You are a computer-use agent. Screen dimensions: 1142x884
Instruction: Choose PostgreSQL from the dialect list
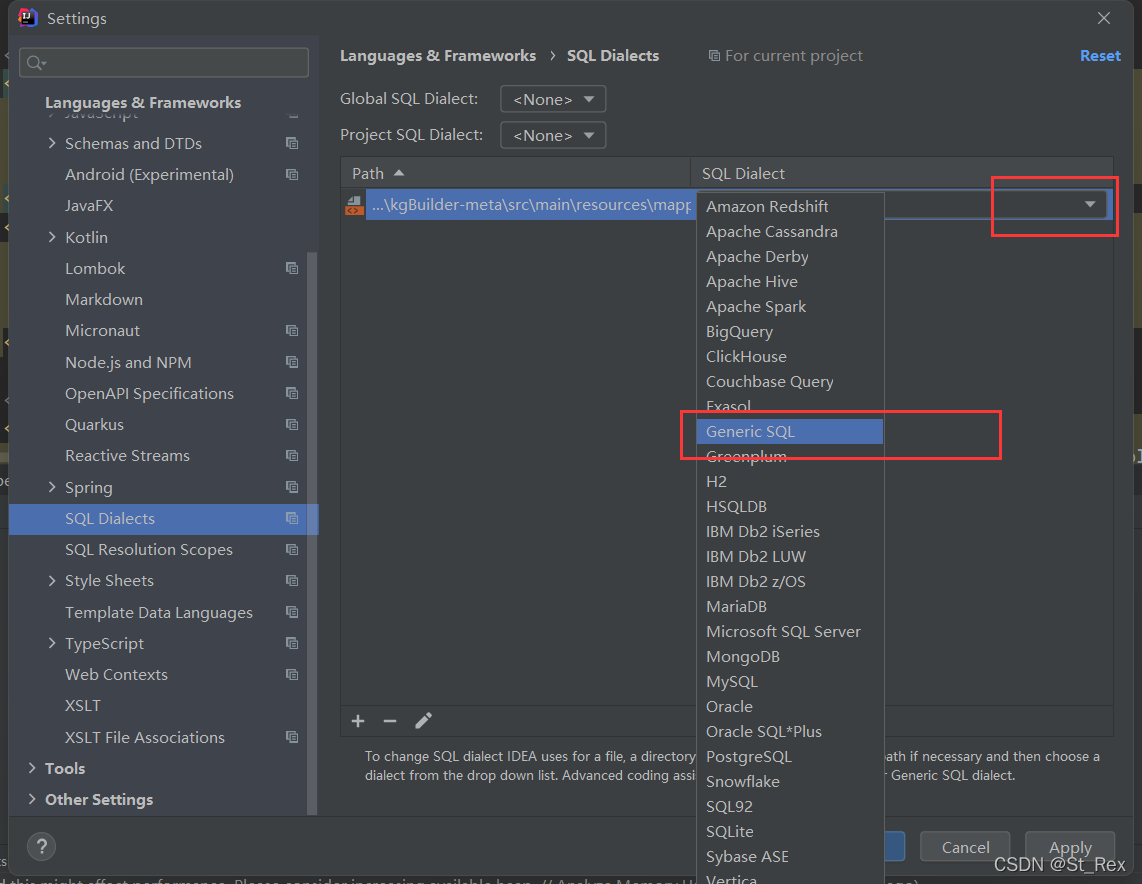click(x=789, y=757)
